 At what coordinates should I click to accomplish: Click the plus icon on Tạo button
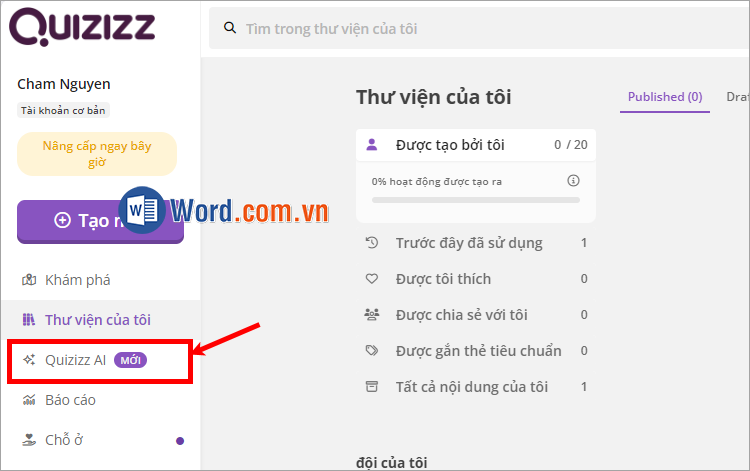click(62, 220)
